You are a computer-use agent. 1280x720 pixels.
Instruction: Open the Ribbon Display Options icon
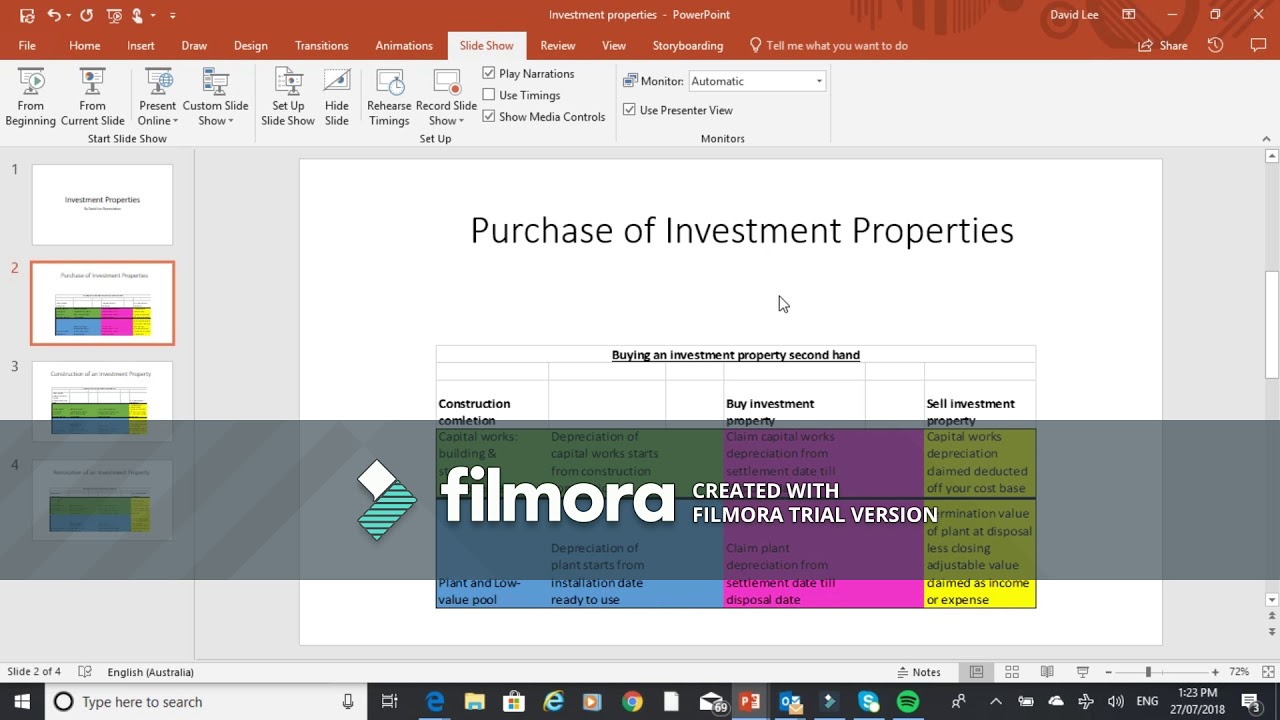pyautogui.click(x=1129, y=15)
